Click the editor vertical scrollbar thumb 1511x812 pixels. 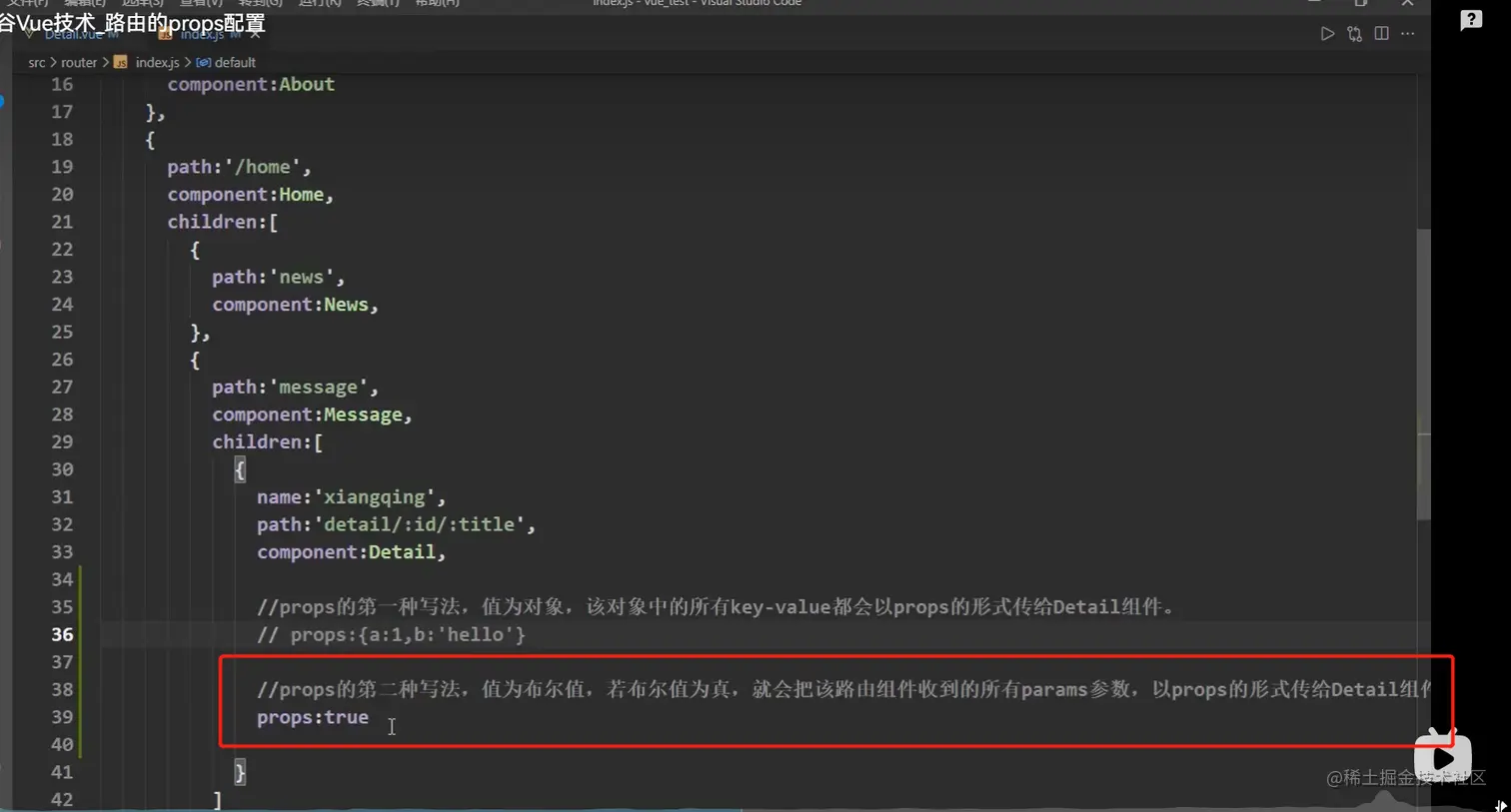[x=1423, y=375]
